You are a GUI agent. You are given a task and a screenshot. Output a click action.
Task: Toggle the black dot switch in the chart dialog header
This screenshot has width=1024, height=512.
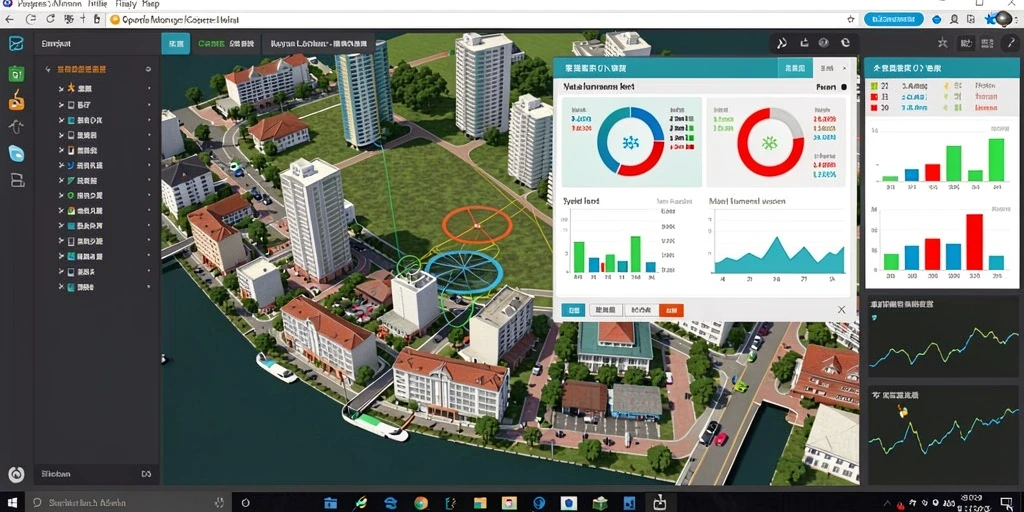[844, 87]
